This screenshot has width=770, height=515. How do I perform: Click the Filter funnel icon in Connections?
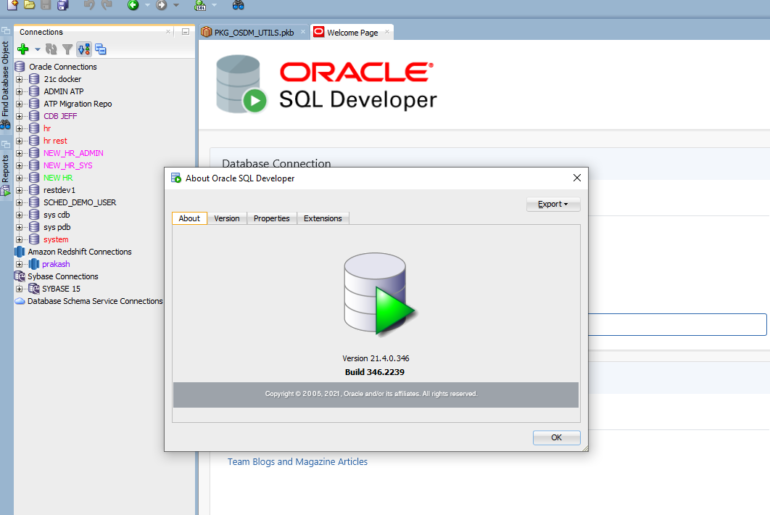tap(68, 49)
